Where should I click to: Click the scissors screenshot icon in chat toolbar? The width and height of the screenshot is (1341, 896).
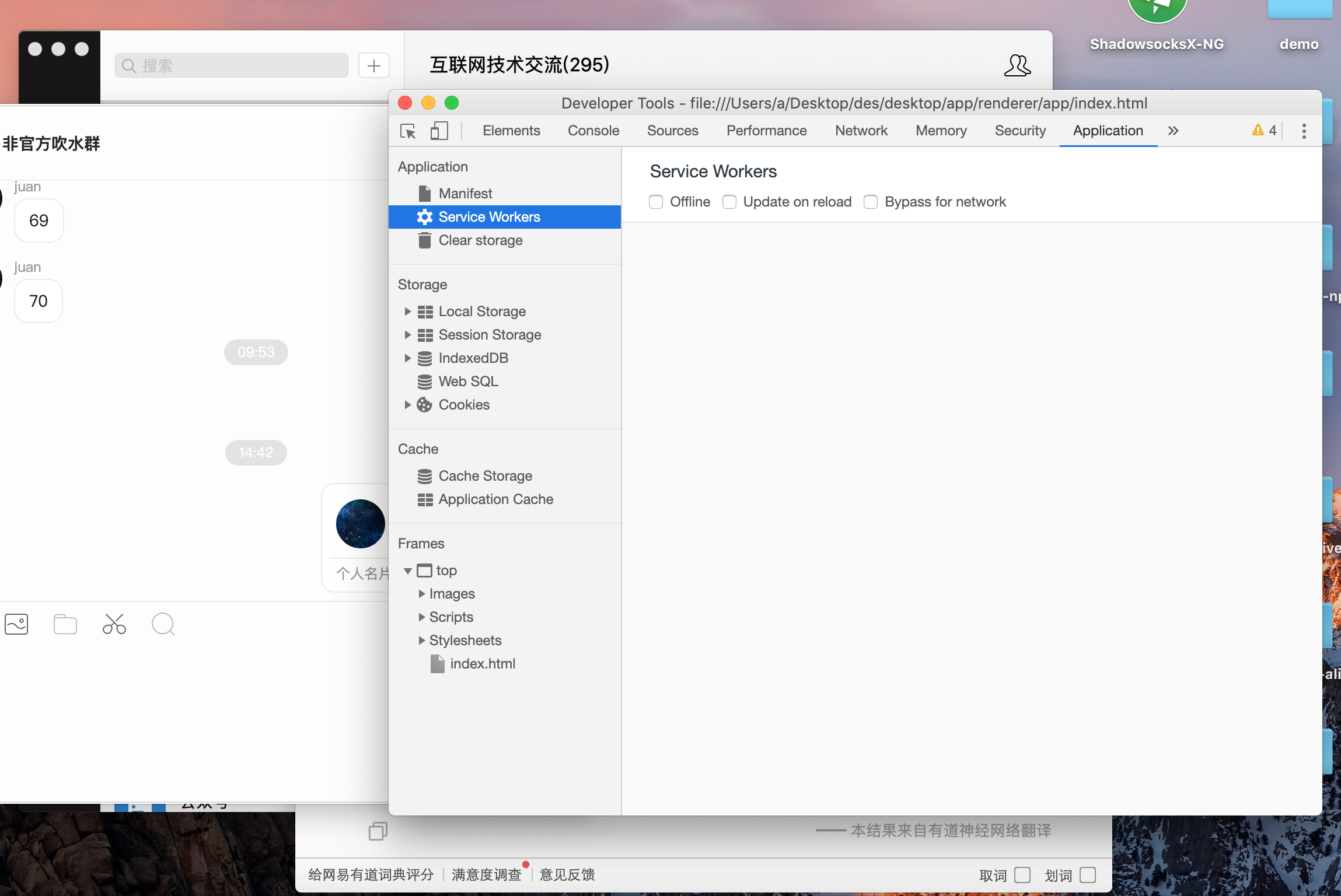(113, 624)
